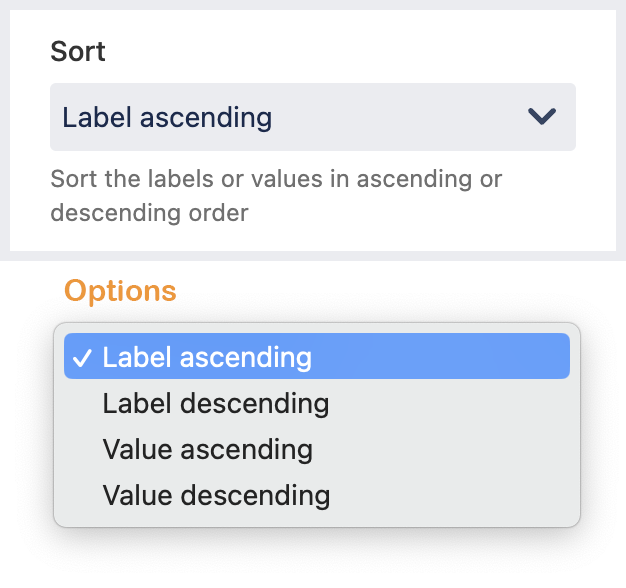Click blank area of the blue highlighted row
626x588 pixels.
coord(450,357)
